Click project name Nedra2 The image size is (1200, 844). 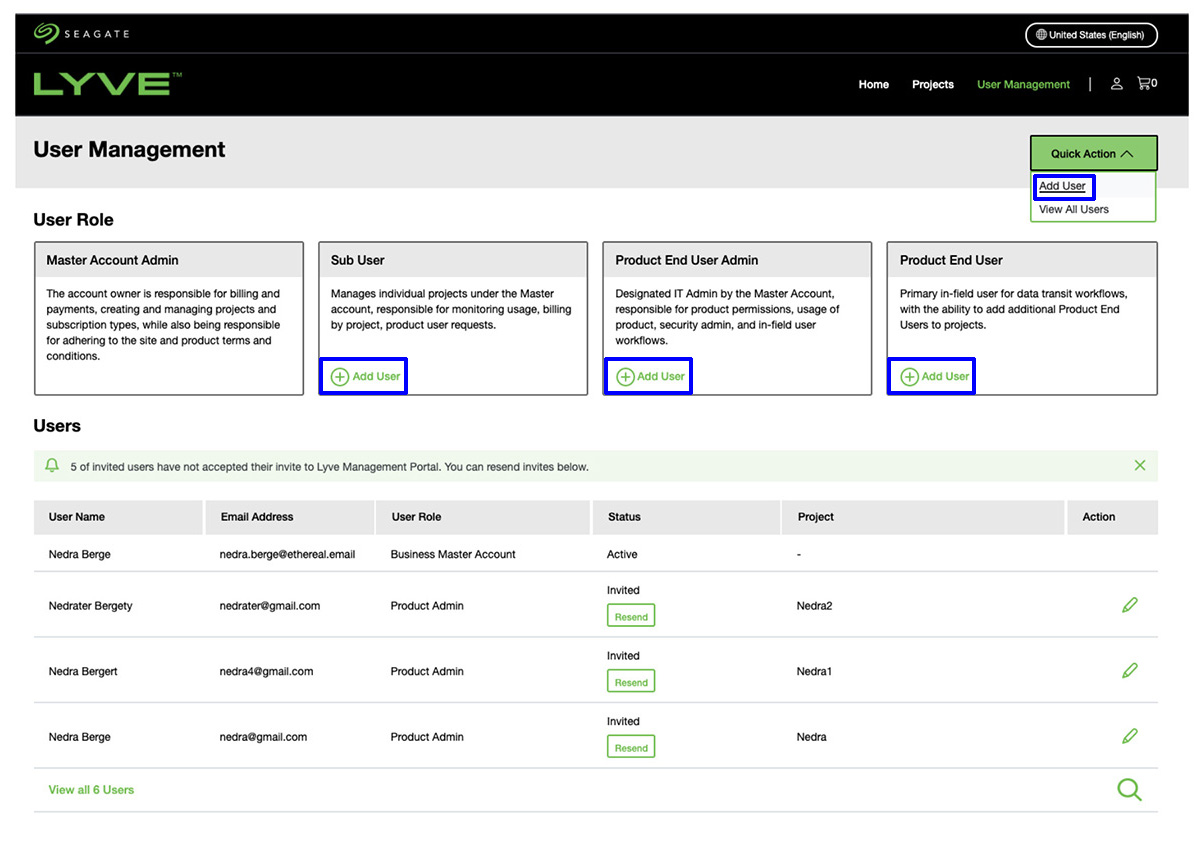pos(814,606)
